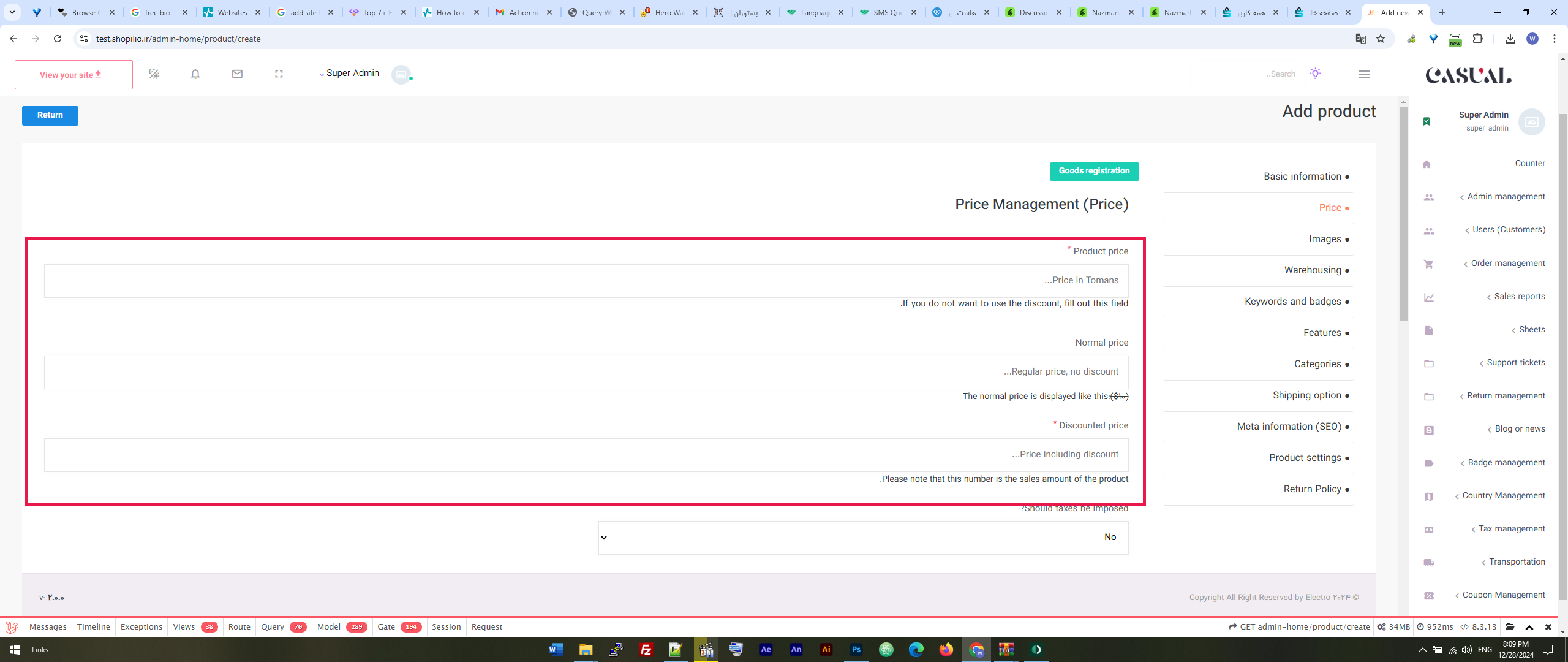Click the Return button
The height and width of the screenshot is (662, 1568).
(x=50, y=115)
